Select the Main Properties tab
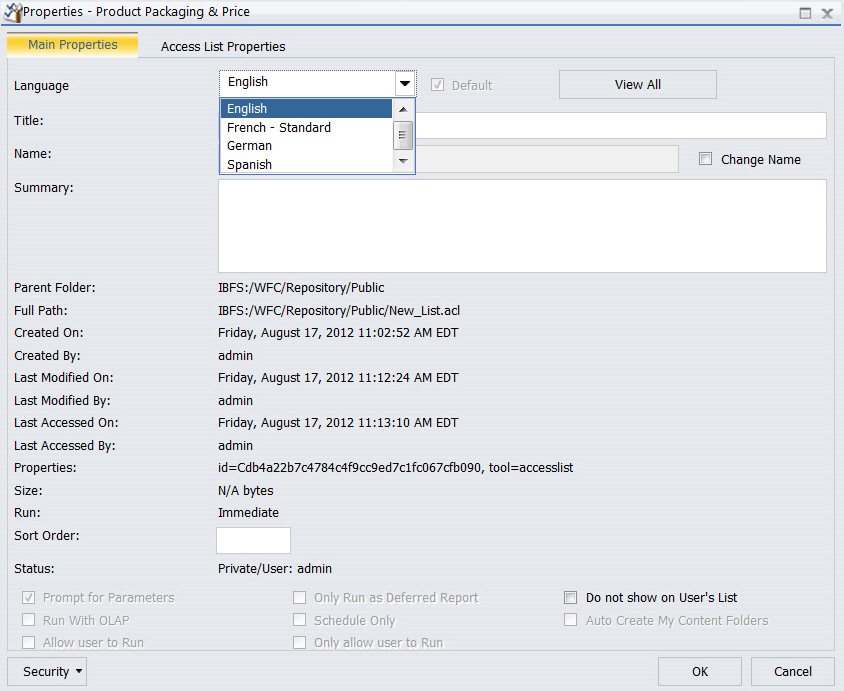 tap(72, 45)
